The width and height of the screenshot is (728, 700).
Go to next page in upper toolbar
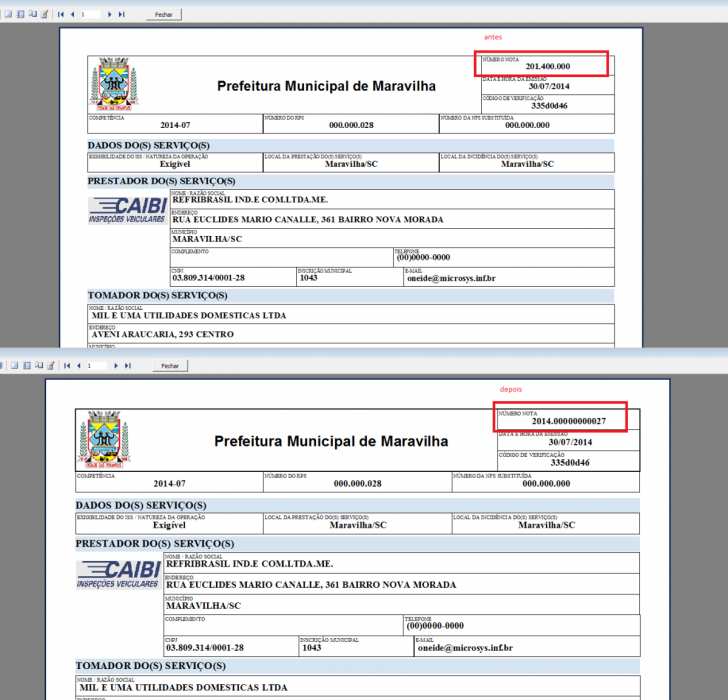[x=110, y=14]
